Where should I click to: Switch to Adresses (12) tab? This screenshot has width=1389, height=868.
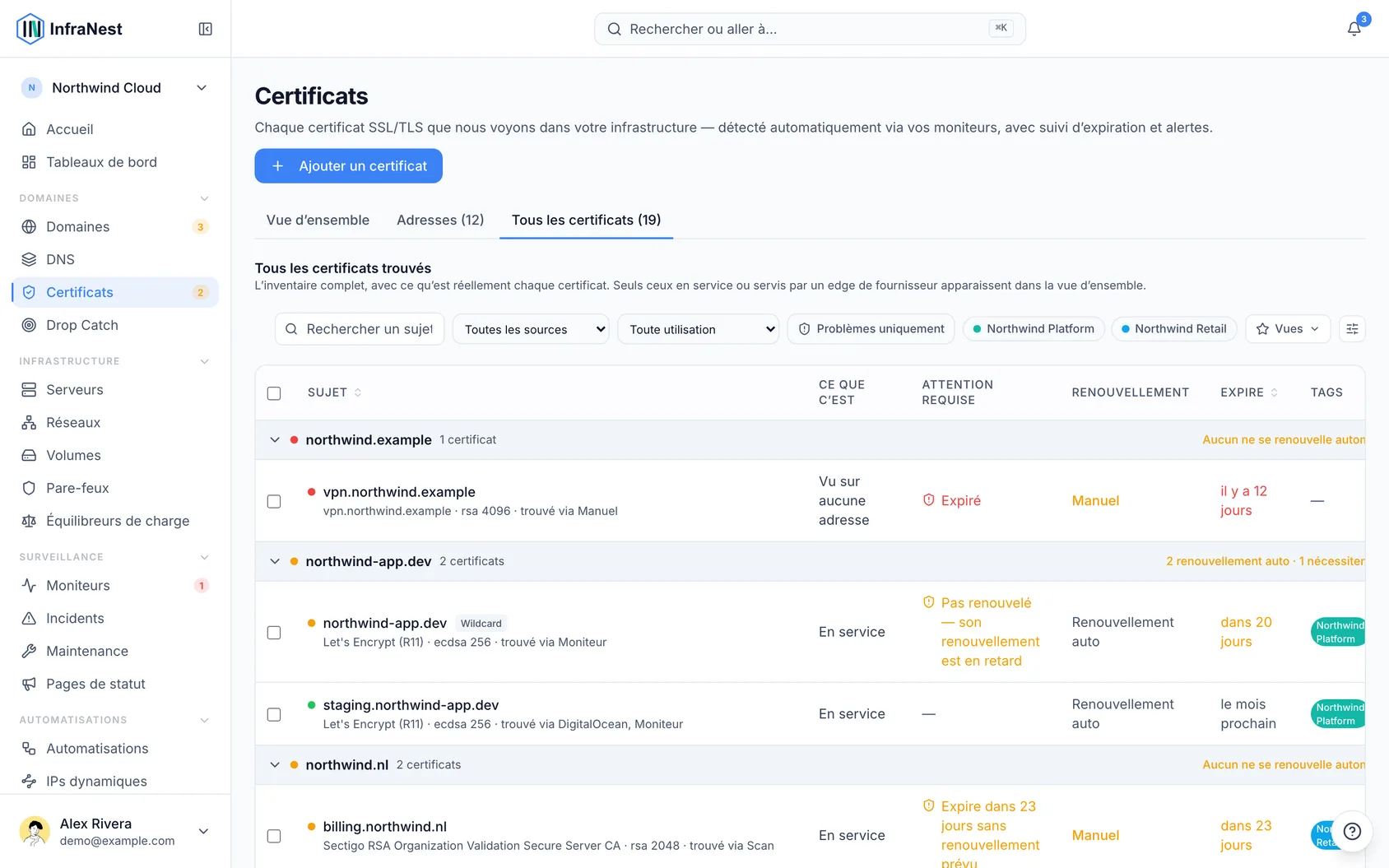click(440, 220)
